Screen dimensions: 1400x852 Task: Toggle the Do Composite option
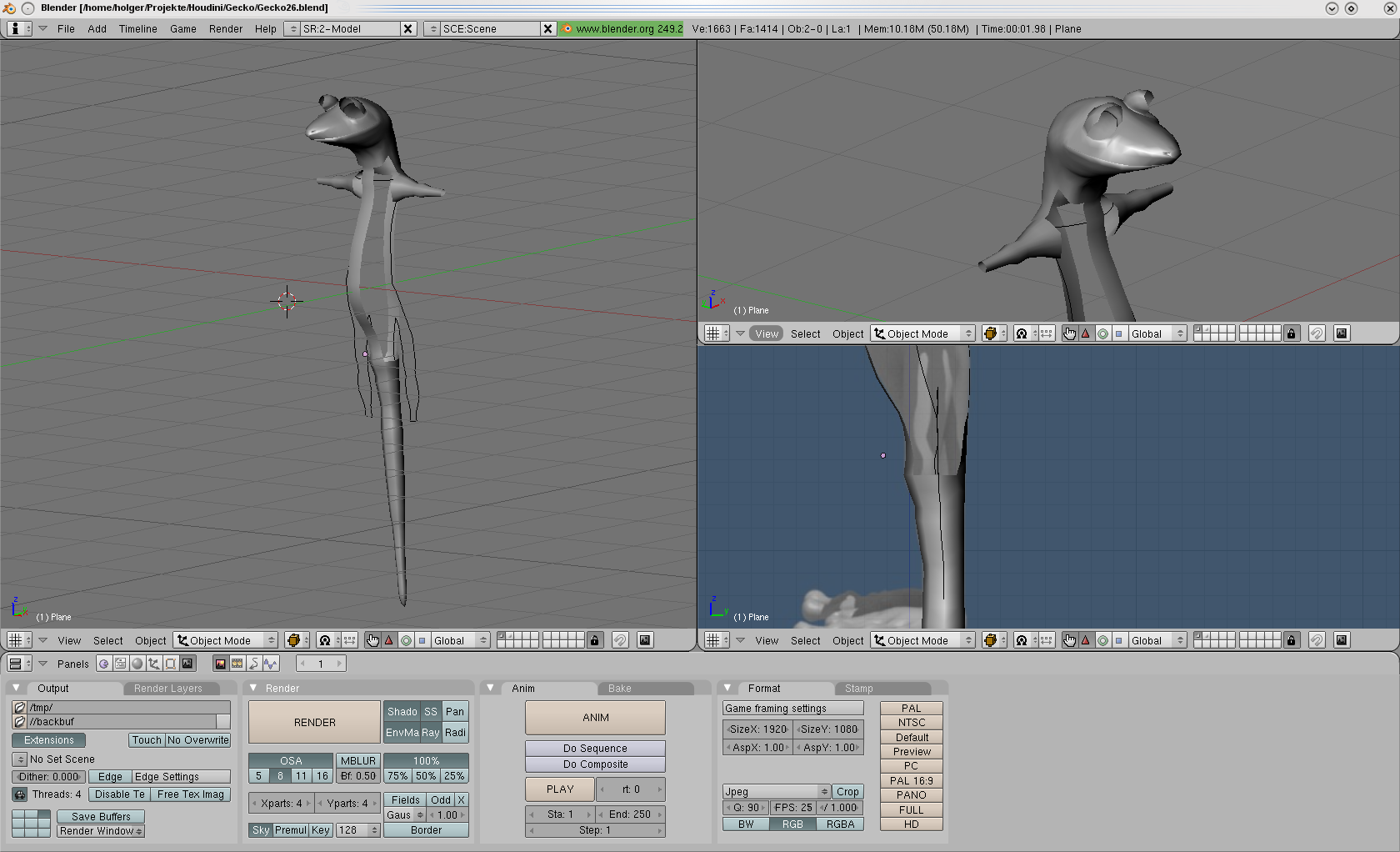coord(595,764)
